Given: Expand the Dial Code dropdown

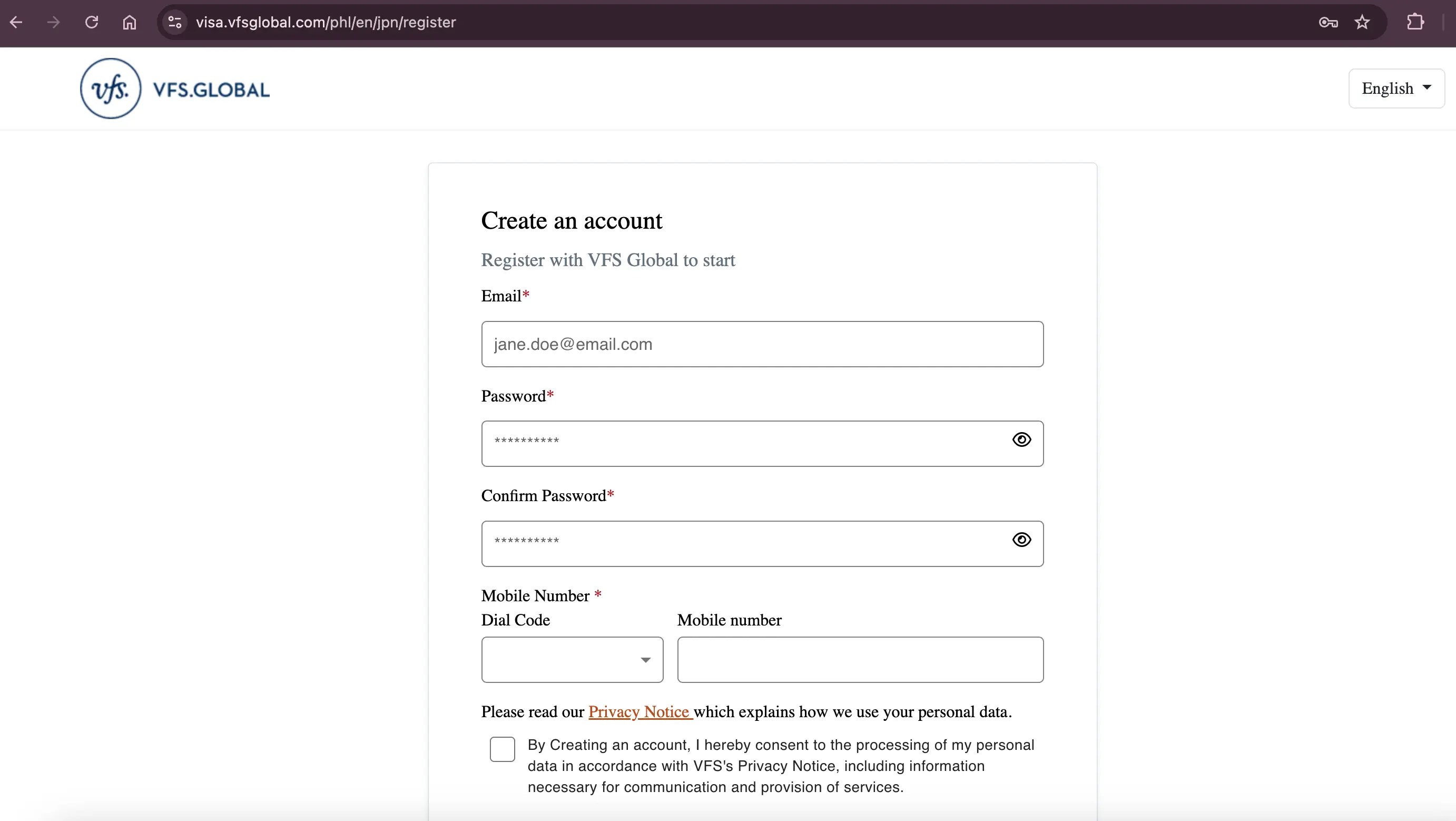Looking at the screenshot, I should 644,660.
